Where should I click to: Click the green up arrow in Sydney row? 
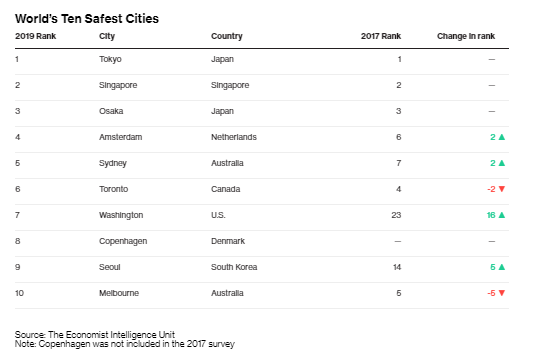[502, 163]
